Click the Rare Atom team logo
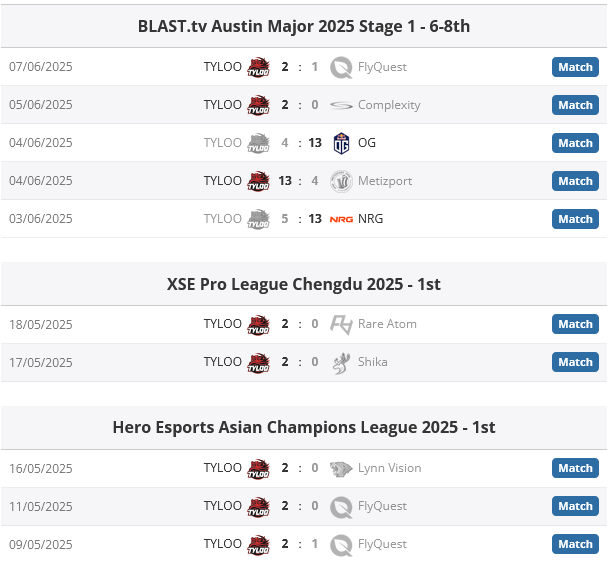 [341, 325]
